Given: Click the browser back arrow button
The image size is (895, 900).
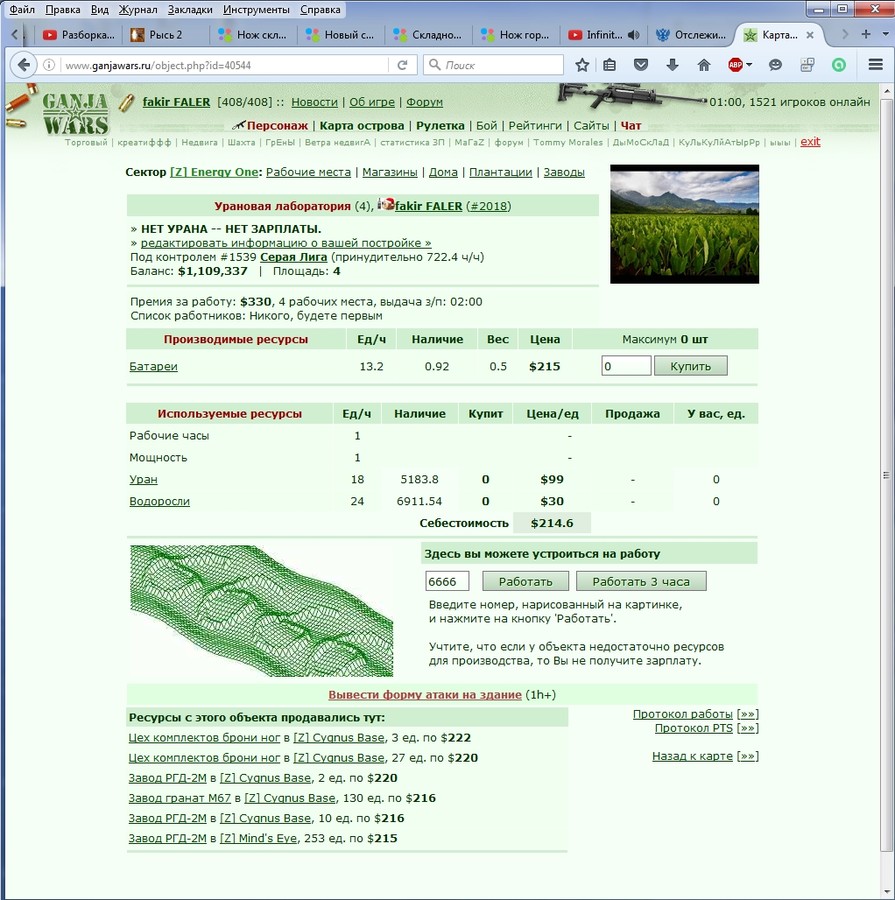Looking at the screenshot, I should point(24,65).
